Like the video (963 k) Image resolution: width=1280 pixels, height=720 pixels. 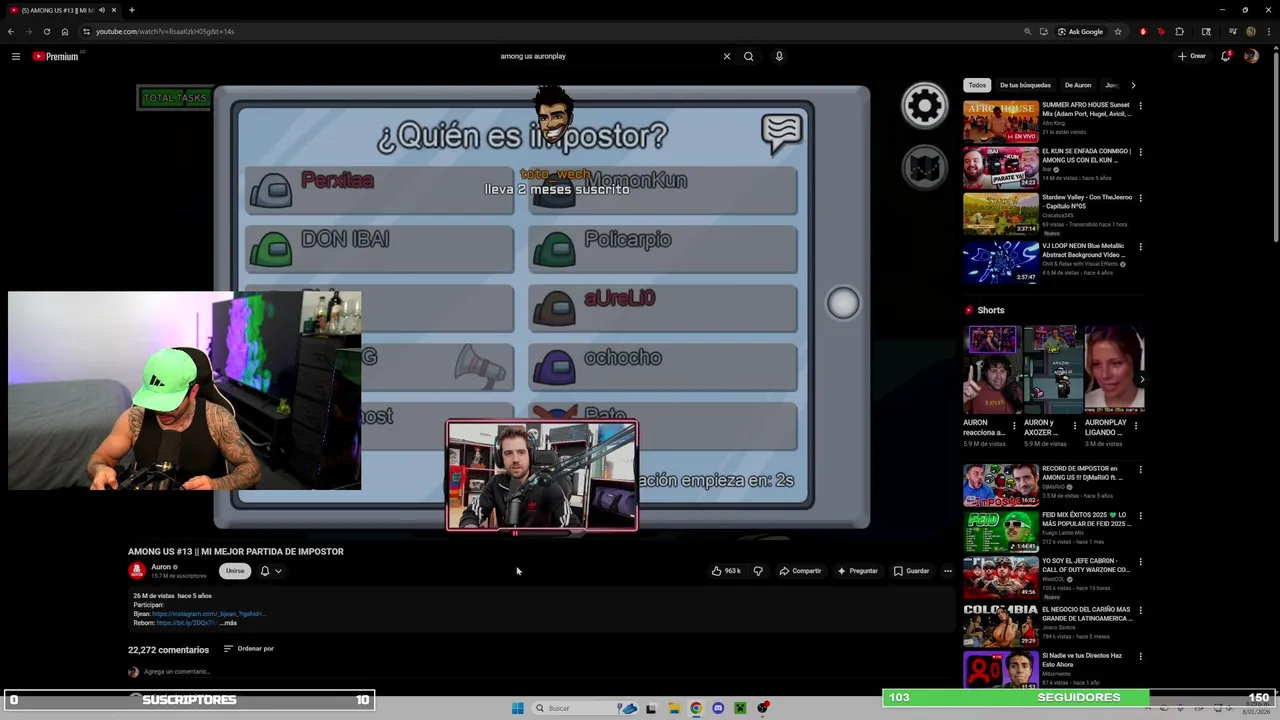click(726, 571)
